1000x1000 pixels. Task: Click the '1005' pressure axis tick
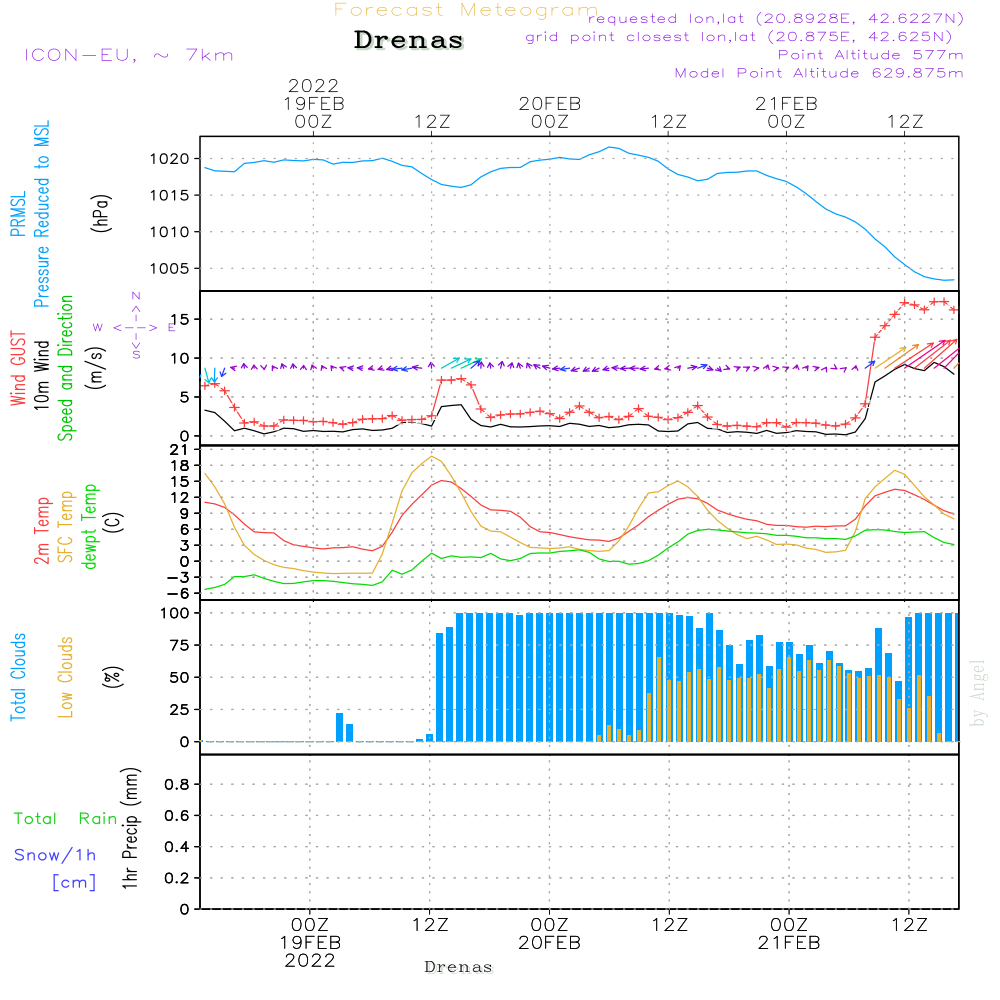pyautogui.click(x=170, y=268)
